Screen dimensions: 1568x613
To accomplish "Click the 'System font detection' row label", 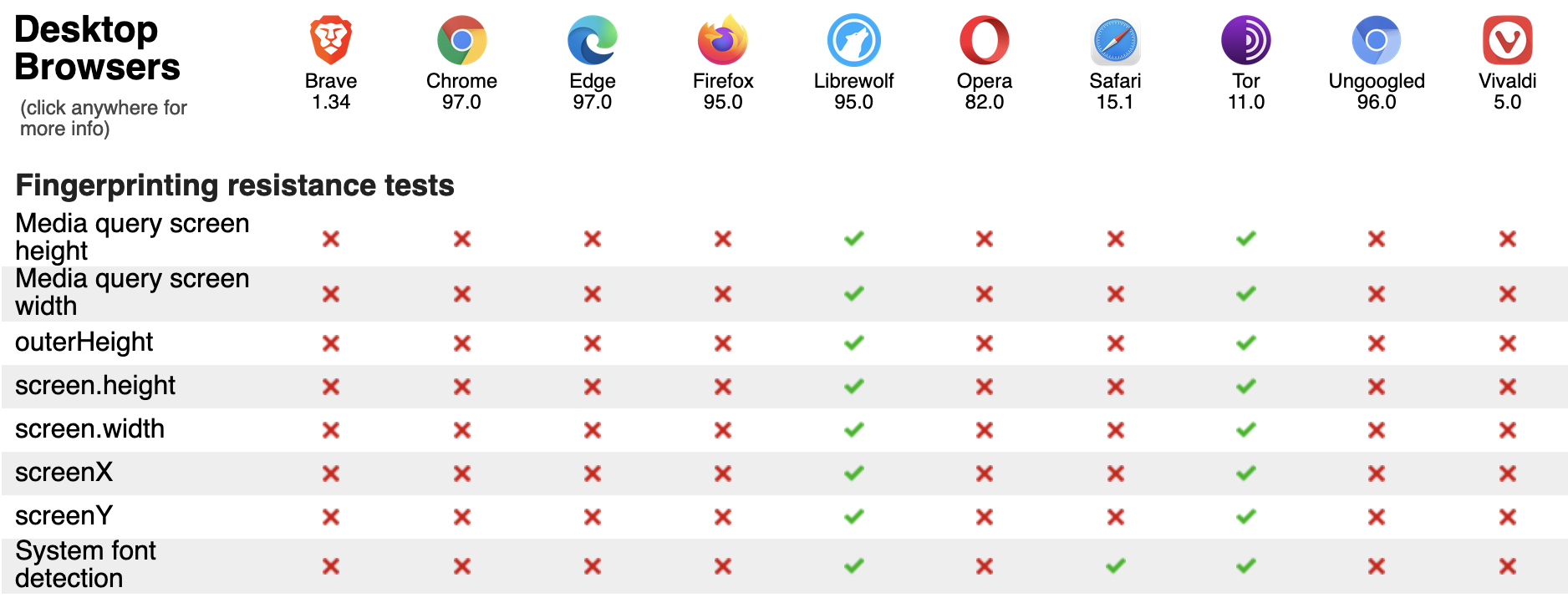I will 85,565.
